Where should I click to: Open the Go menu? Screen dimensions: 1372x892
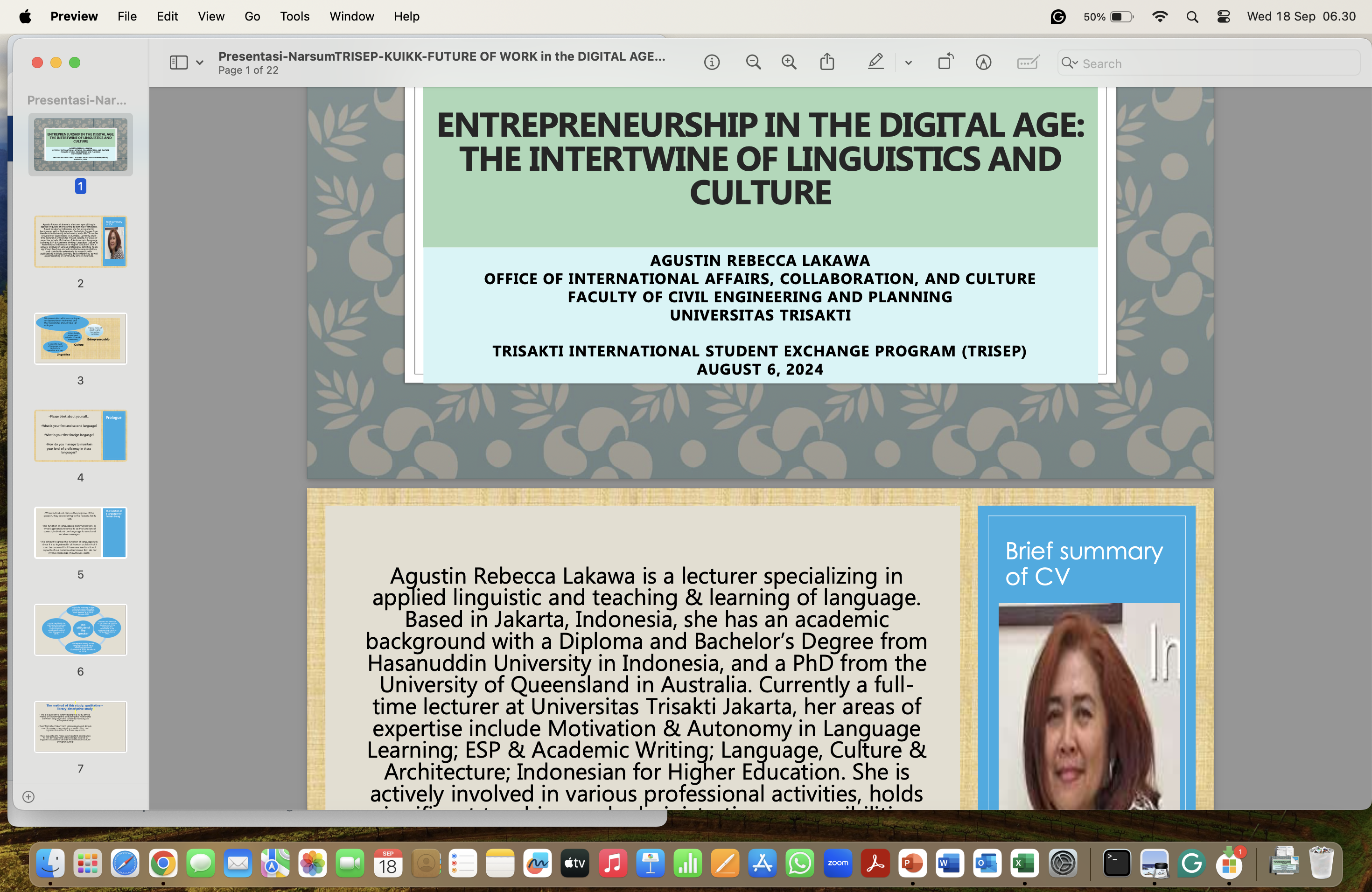(252, 17)
